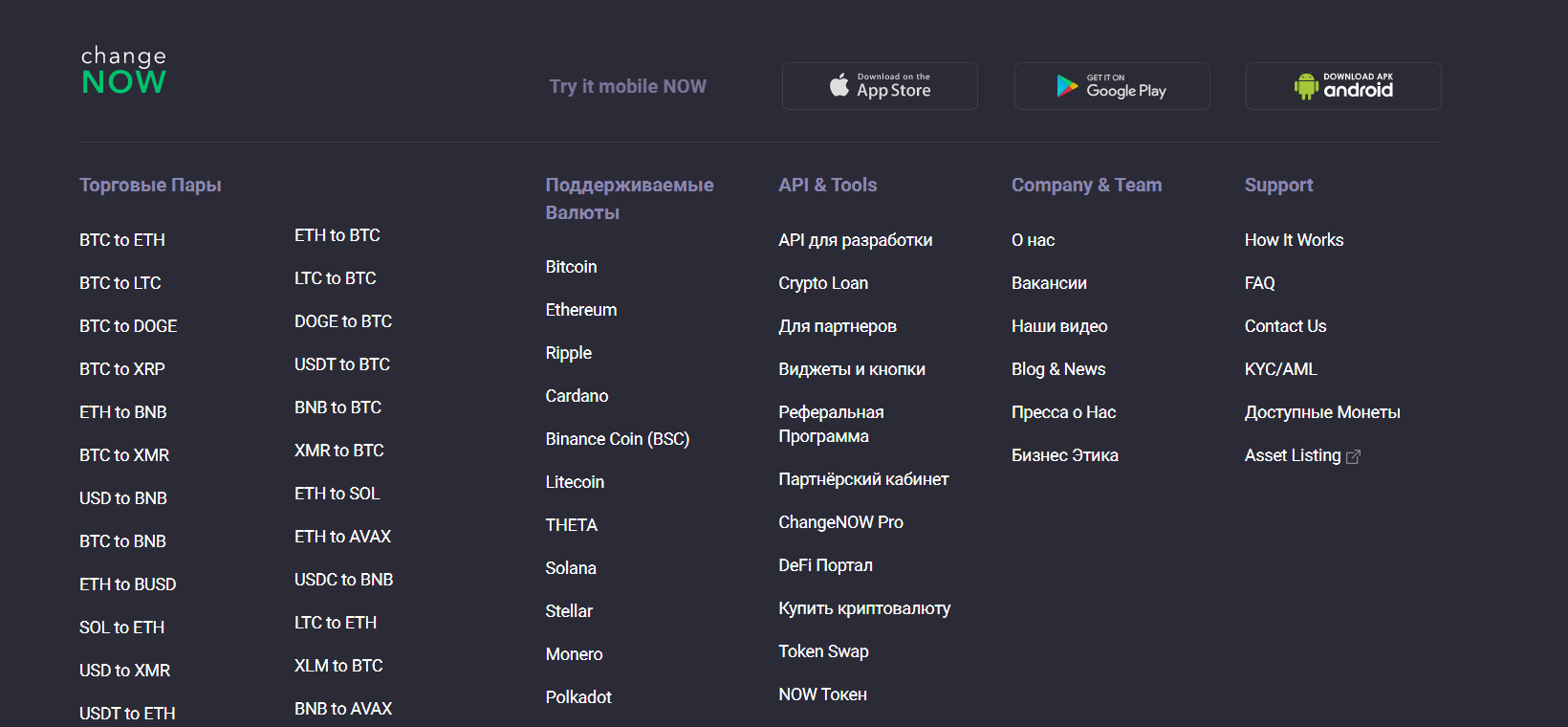This screenshot has width=1568, height=727.
Task: Open the BTC to XRP pair
Action: tap(122, 369)
